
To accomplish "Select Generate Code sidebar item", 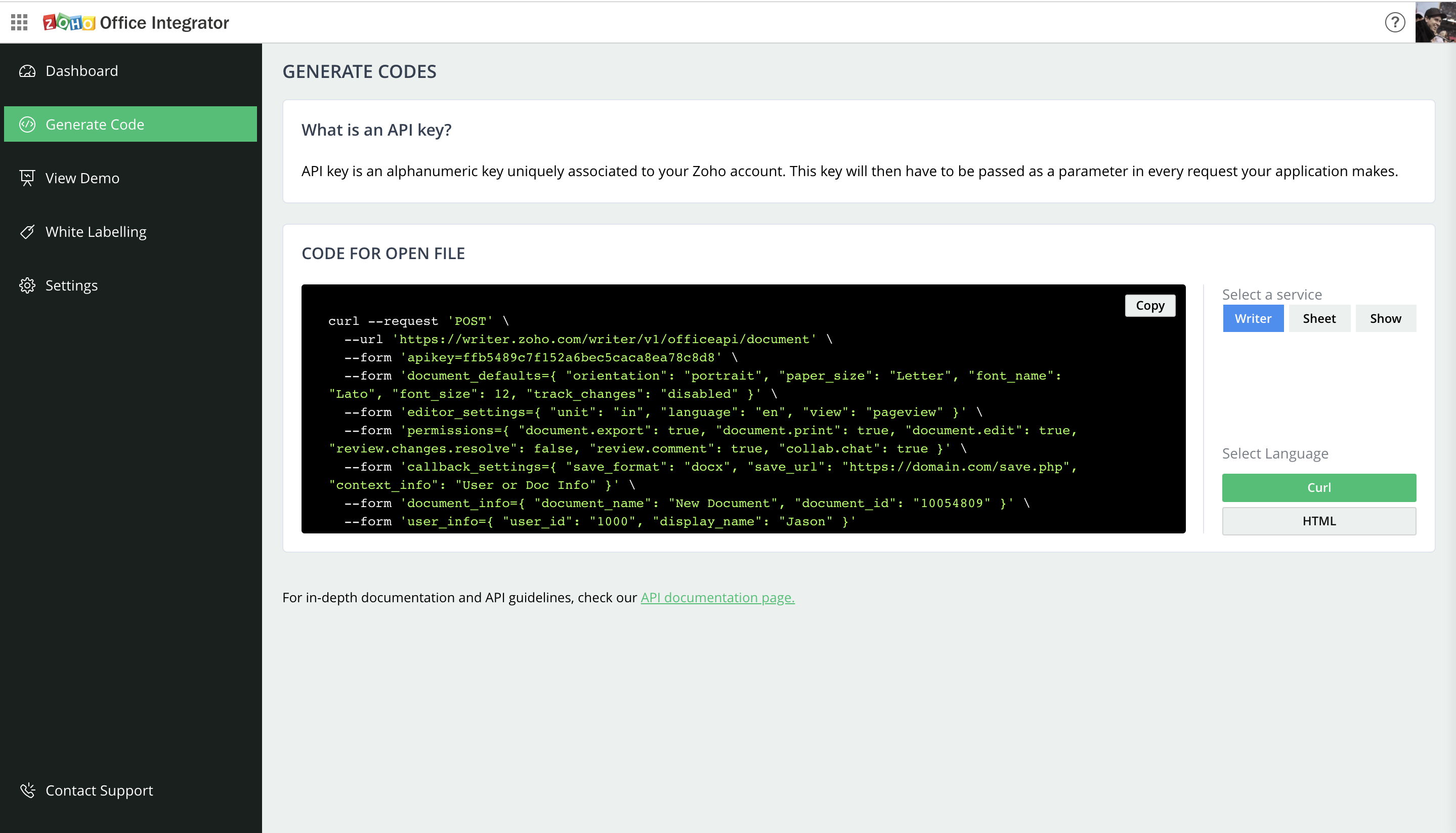I will tap(131, 124).
